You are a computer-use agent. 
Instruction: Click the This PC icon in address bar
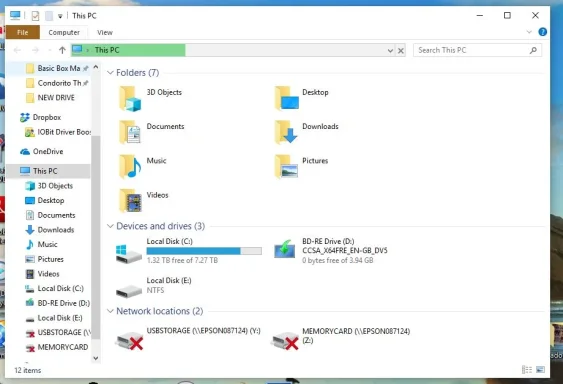[x=77, y=50]
